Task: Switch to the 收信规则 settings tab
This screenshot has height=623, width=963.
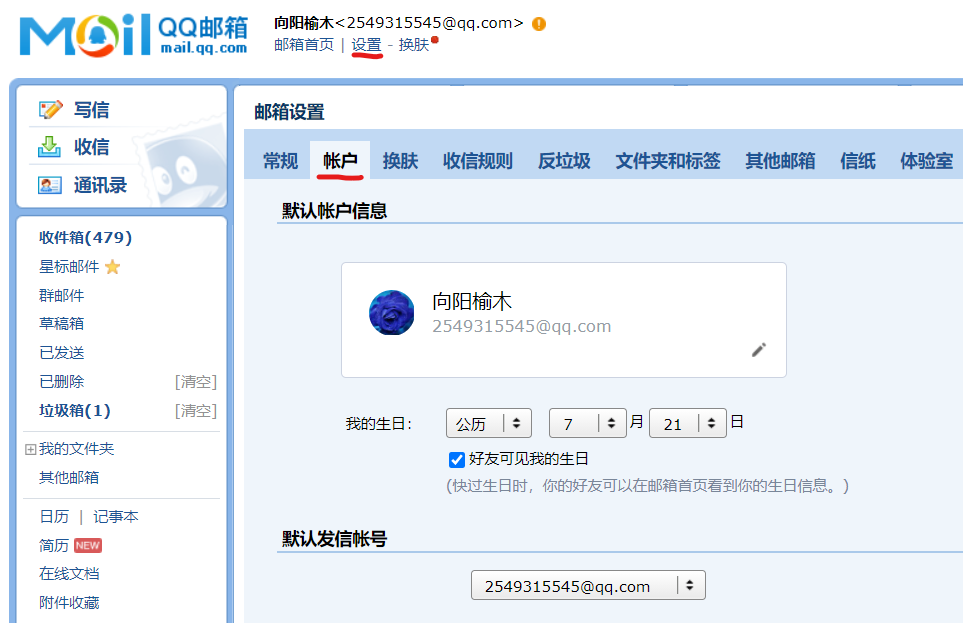Action: (478, 161)
